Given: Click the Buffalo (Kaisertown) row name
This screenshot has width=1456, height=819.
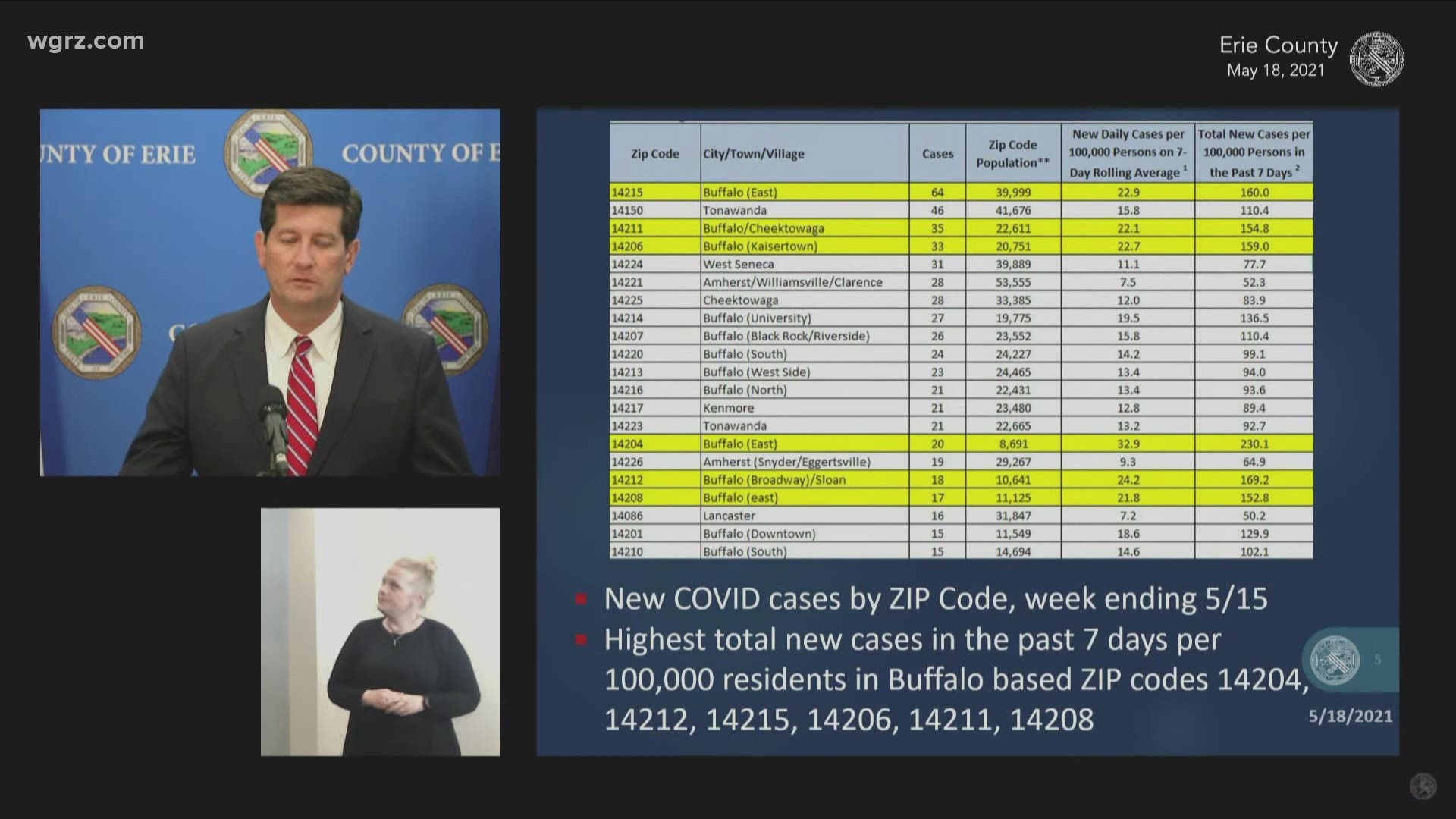Looking at the screenshot, I should [x=760, y=246].
